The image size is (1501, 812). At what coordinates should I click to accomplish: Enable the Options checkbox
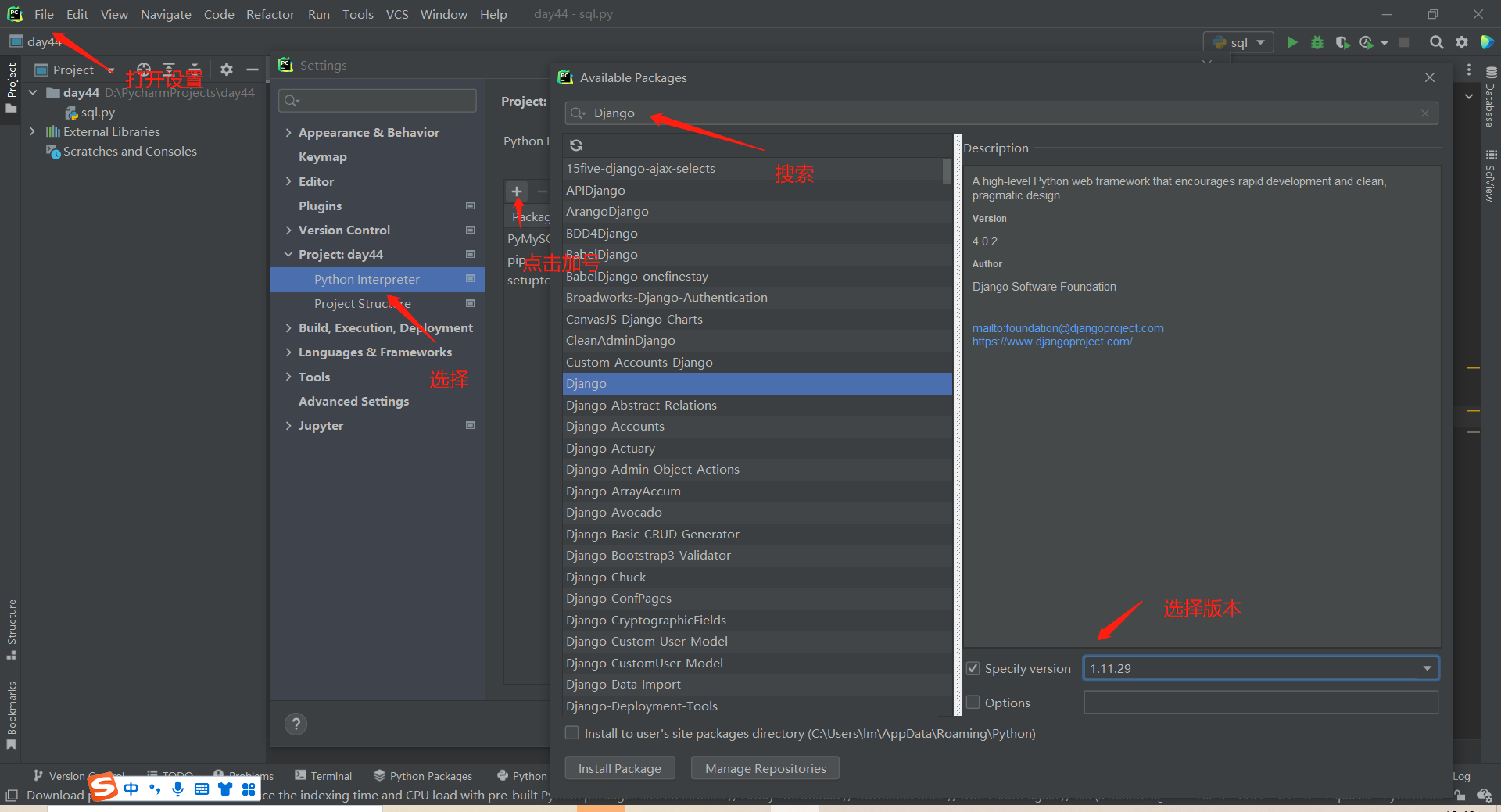point(973,703)
